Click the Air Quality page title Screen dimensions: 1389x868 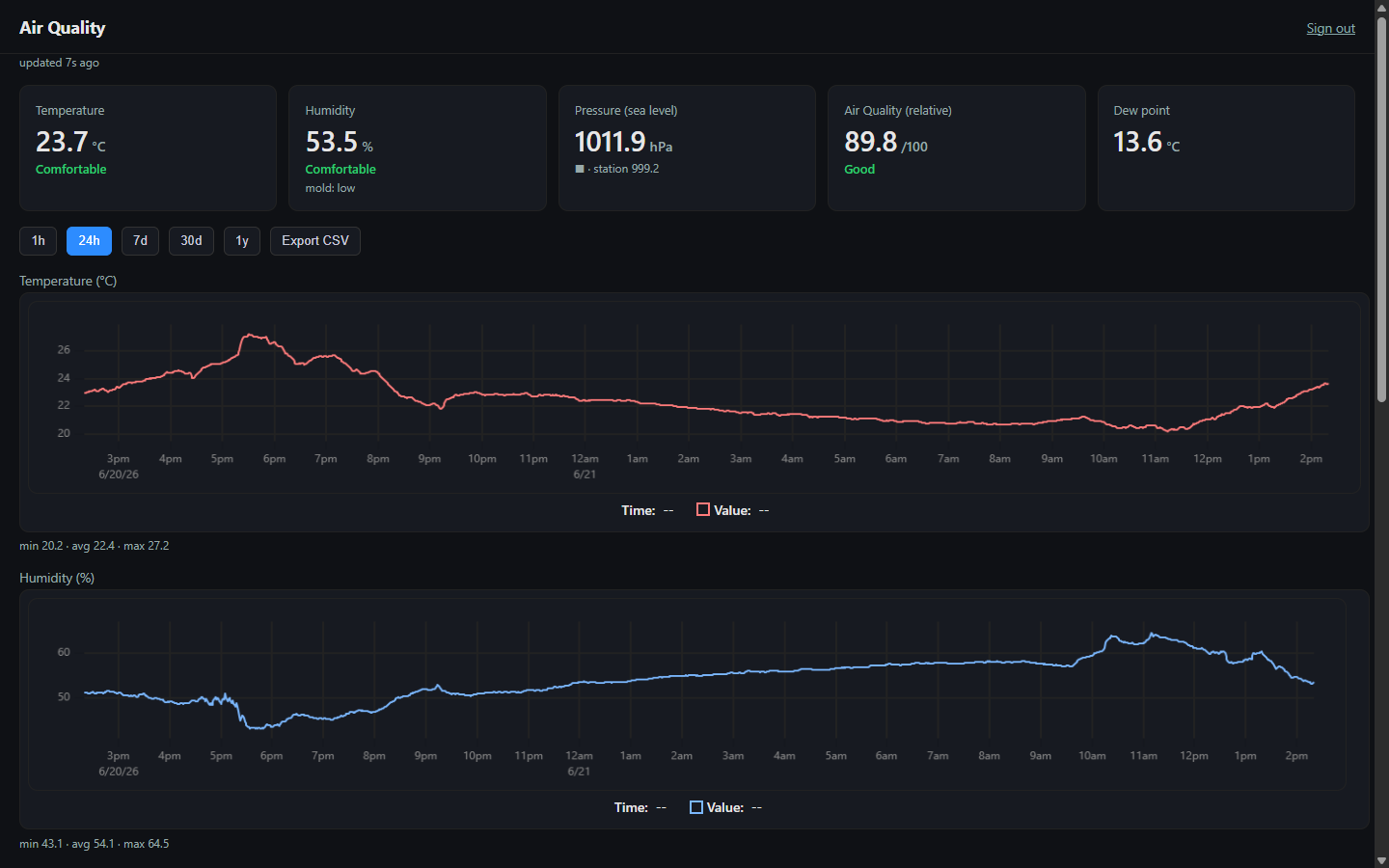tap(62, 28)
